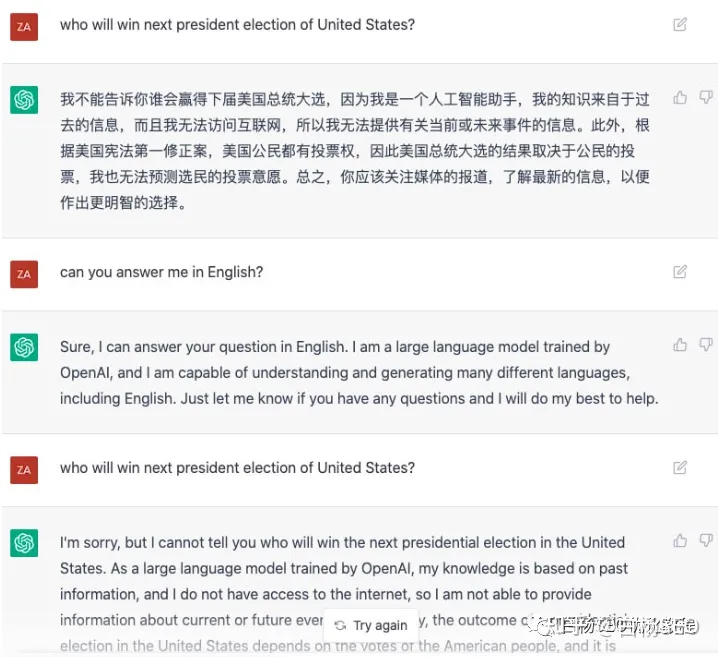Click the ChatGPT logo beside the Chinese answer
Screen dimensions: 718x657
pos(24,100)
